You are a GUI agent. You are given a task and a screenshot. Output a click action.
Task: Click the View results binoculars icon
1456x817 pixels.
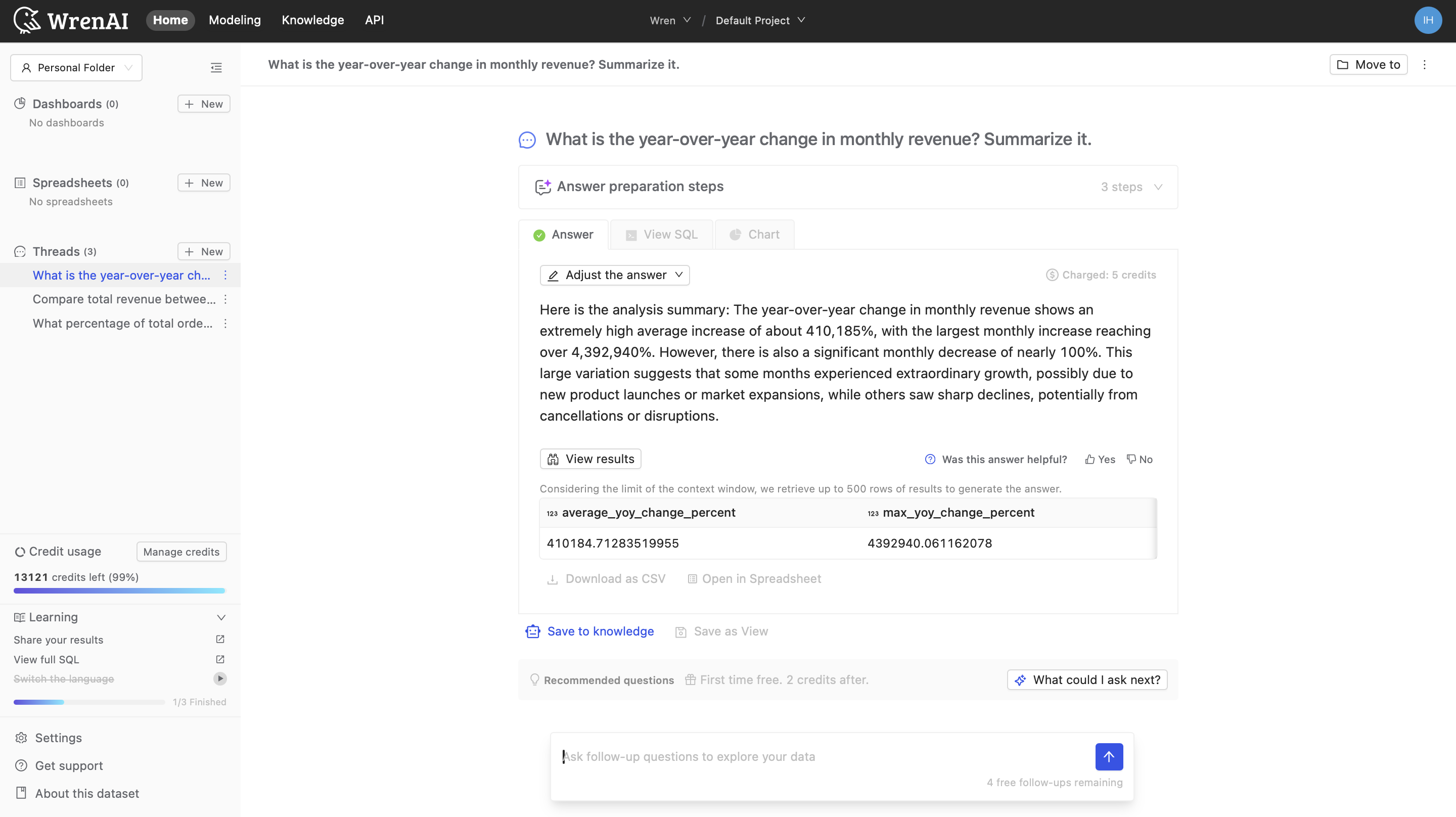(x=554, y=459)
